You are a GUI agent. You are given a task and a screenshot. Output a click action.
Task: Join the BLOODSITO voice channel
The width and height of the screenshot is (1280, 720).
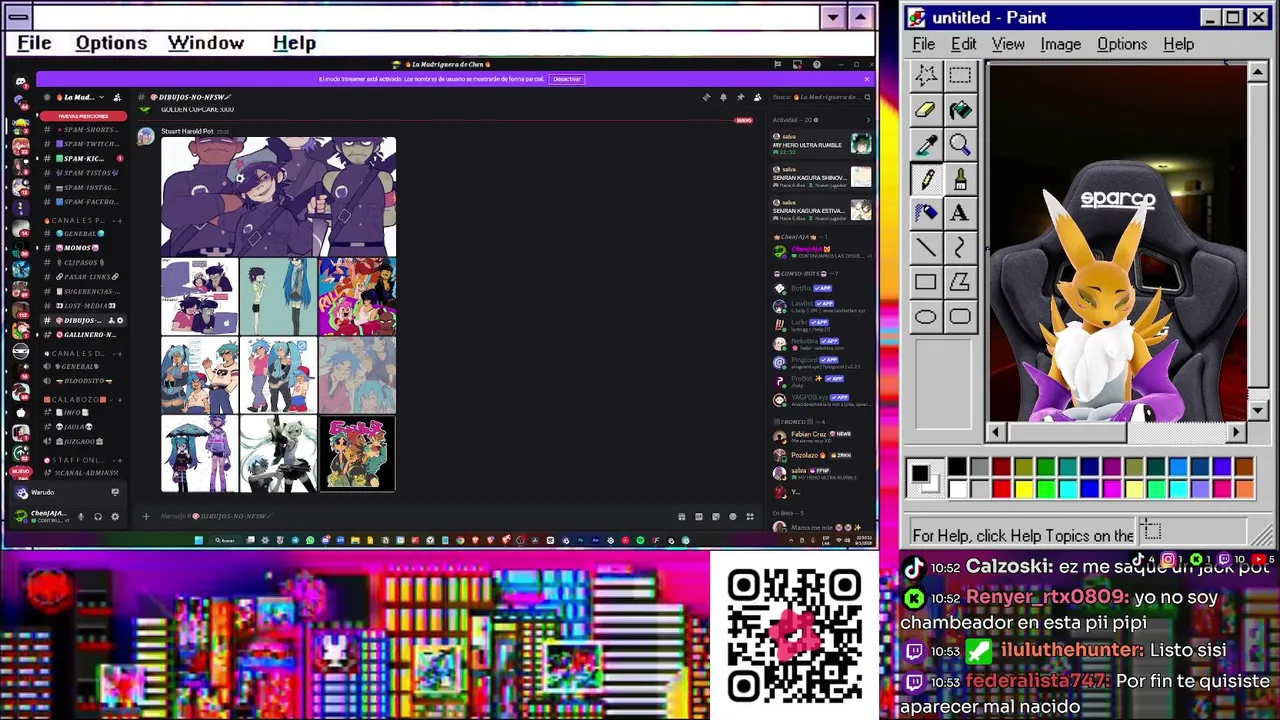point(84,381)
